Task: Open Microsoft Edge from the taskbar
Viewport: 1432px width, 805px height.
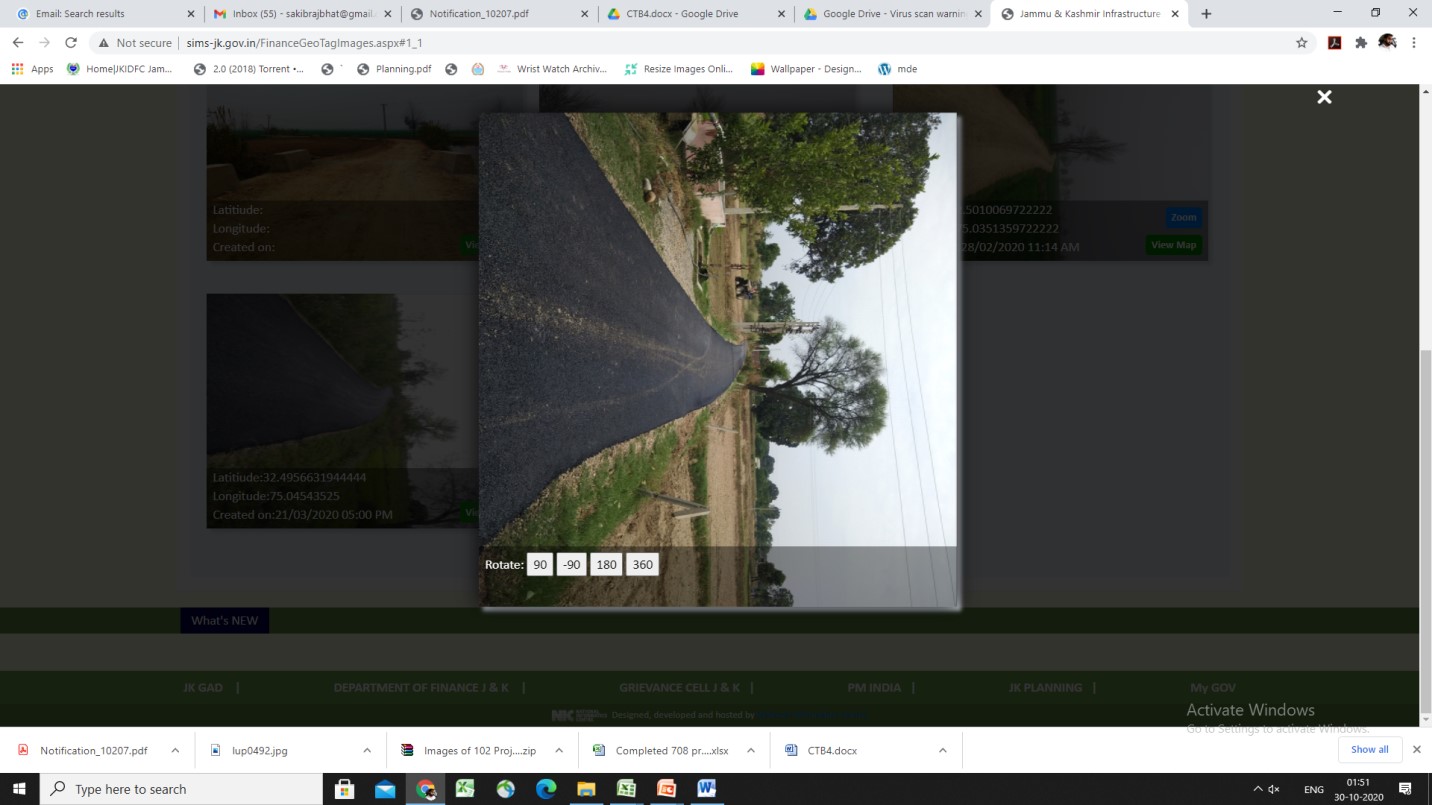Action: 546,789
